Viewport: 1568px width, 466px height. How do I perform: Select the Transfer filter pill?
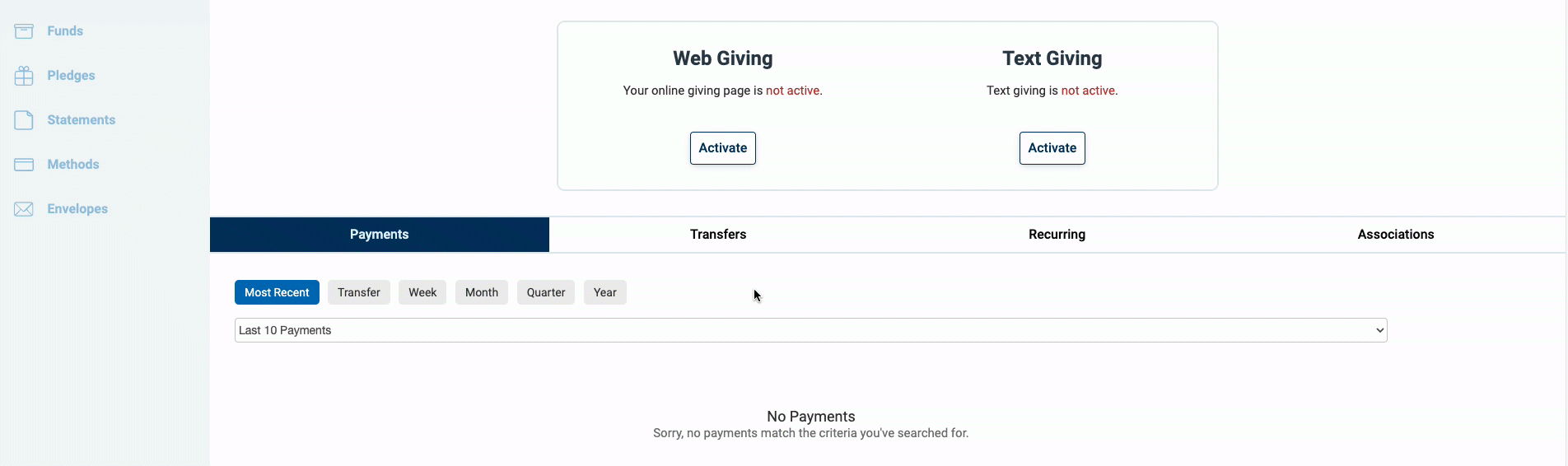pyautogui.click(x=359, y=292)
